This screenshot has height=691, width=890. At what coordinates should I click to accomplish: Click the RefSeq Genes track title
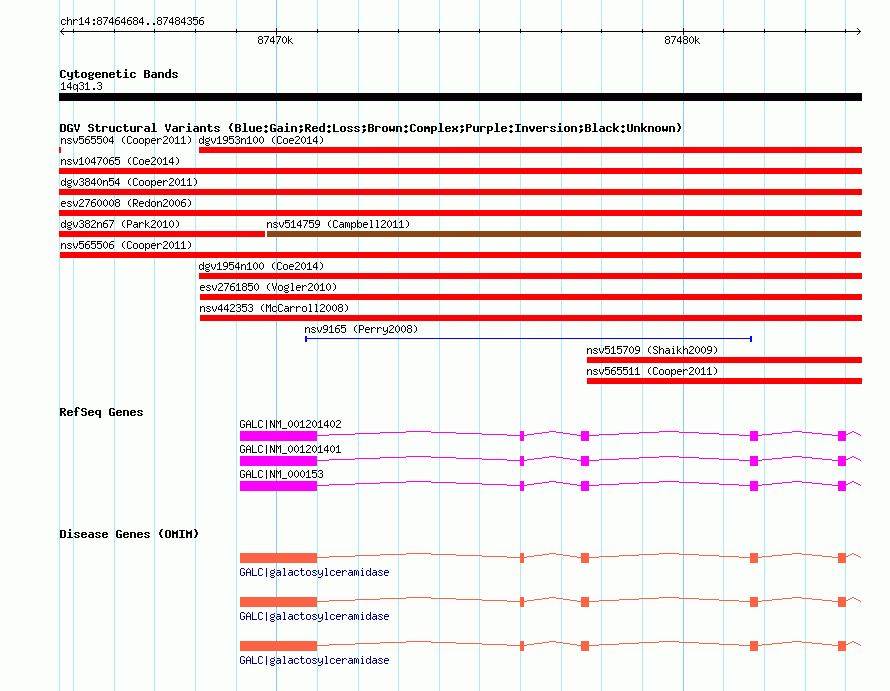[x=101, y=412]
